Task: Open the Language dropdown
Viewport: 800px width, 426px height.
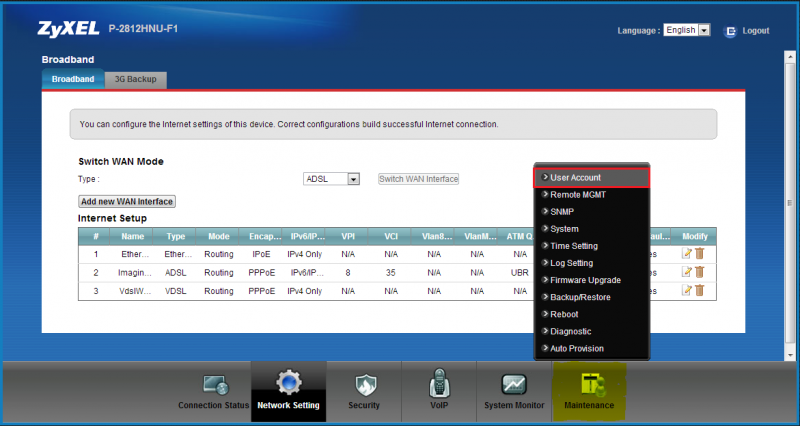Action: tap(687, 30)
